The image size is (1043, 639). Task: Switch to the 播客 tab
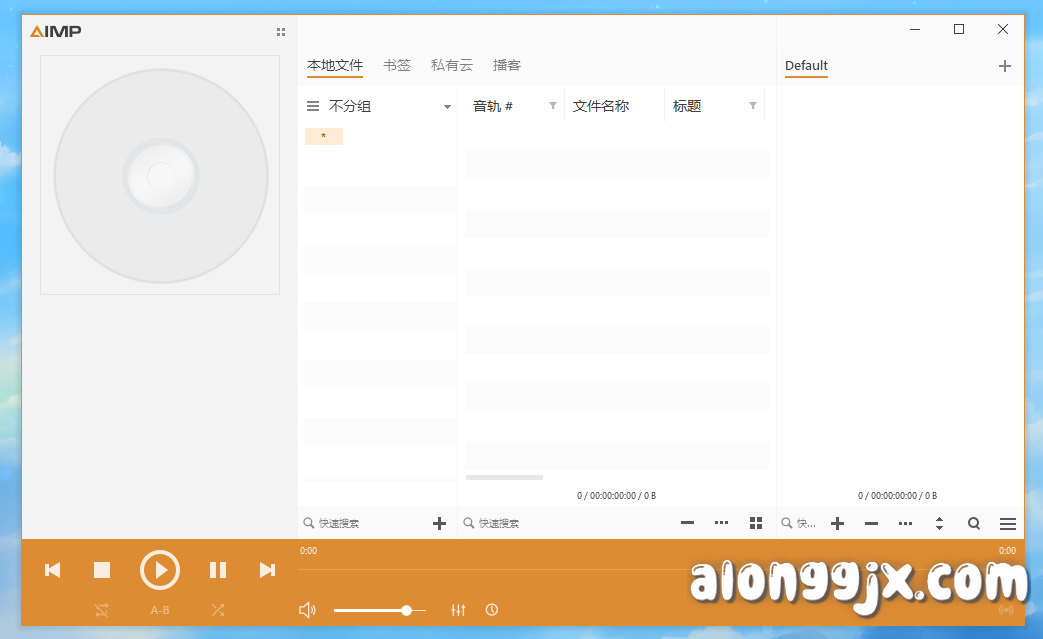click(x=508, y=64)
